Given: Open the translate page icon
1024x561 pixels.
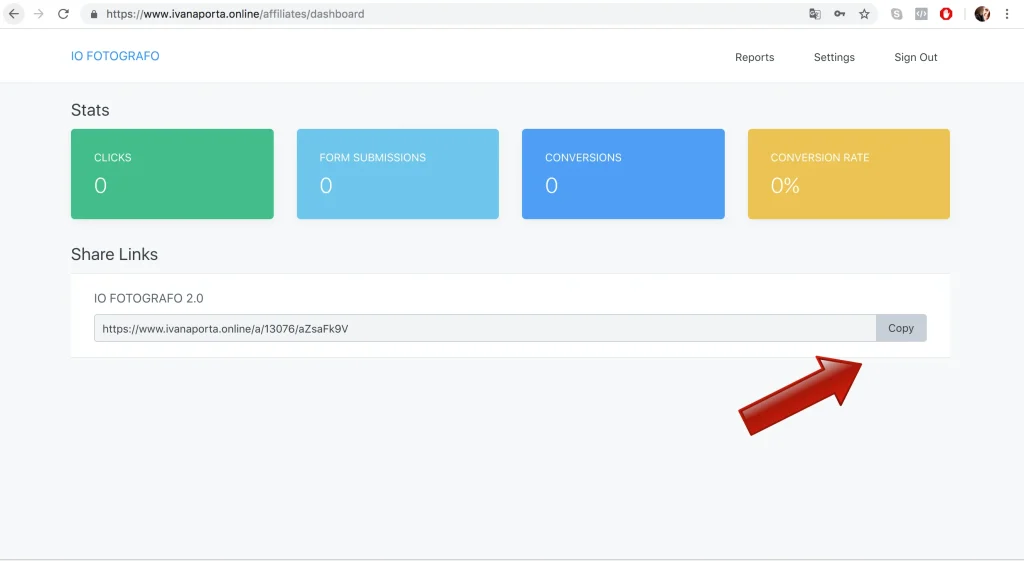Looking at the screenshot, I should tap(814, 14).
